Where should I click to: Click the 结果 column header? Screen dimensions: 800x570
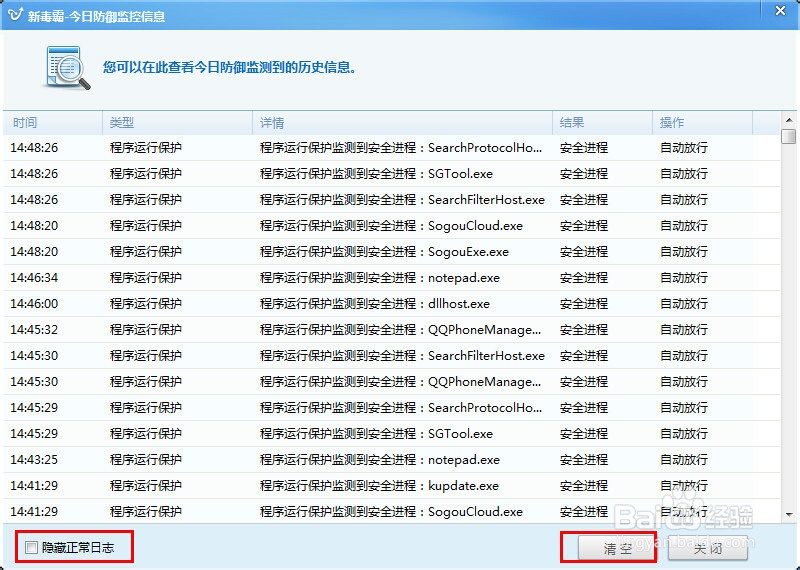point(603,122)
